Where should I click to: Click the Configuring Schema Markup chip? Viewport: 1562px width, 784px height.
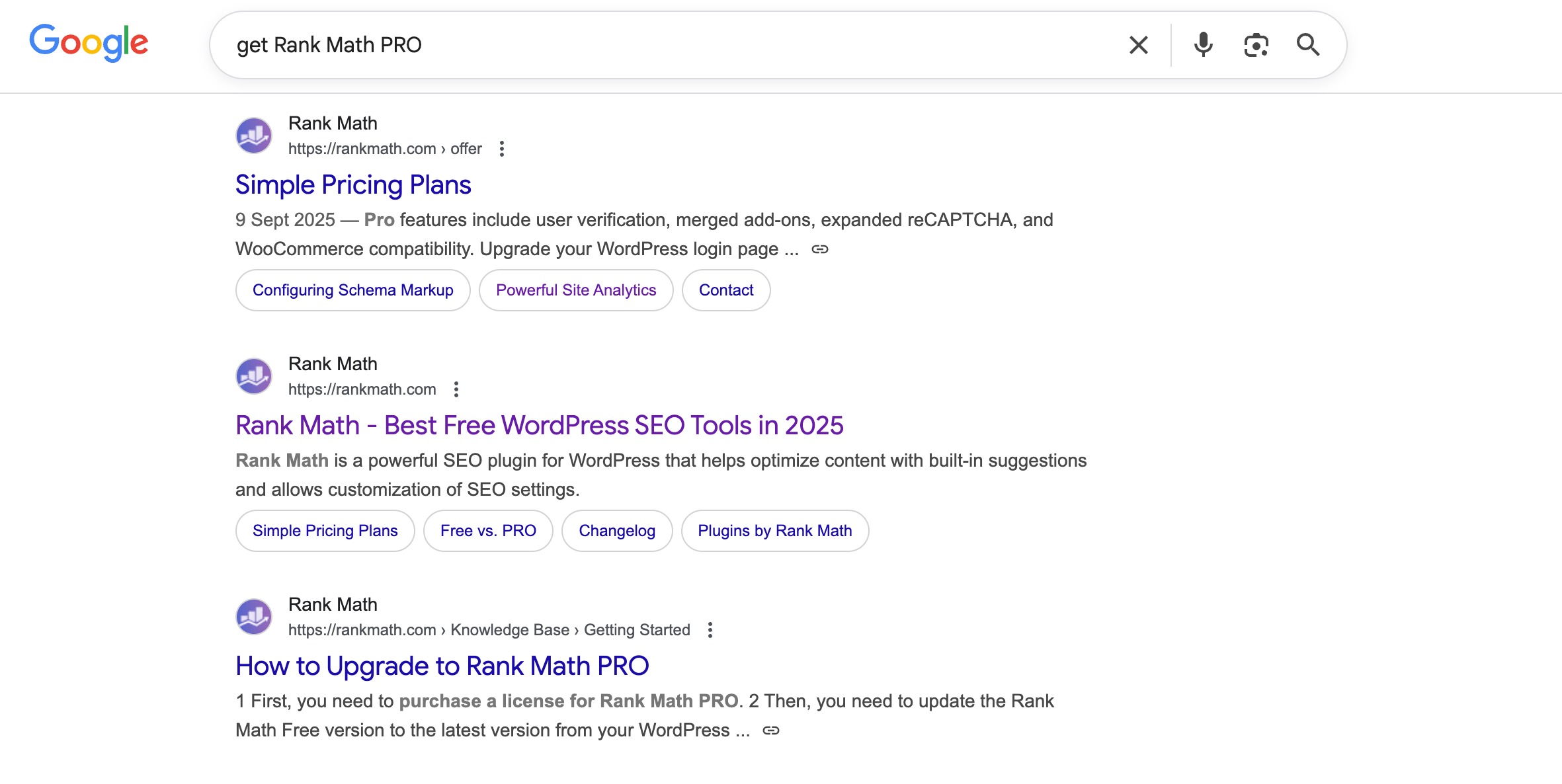click(x=352, y=290)
